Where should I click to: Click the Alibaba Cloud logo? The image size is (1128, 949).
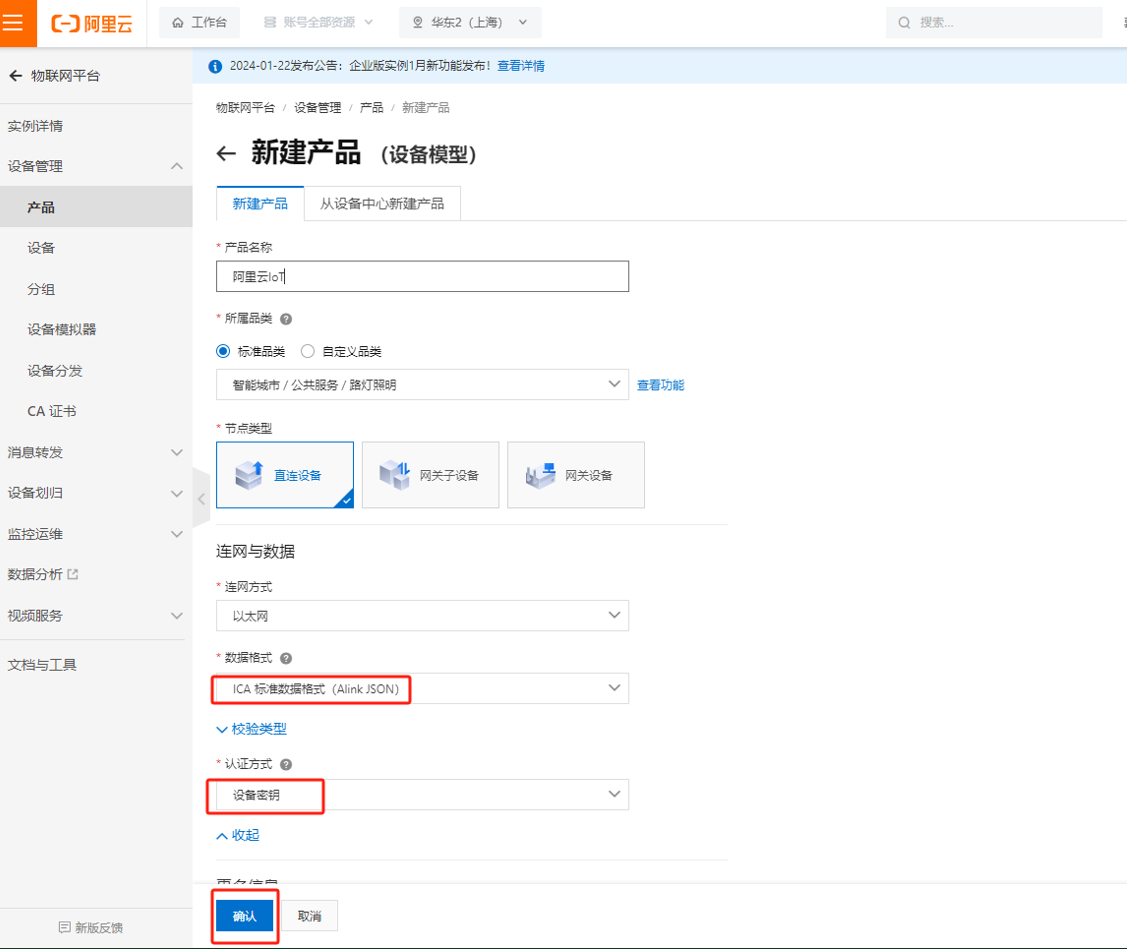[91, 22]
